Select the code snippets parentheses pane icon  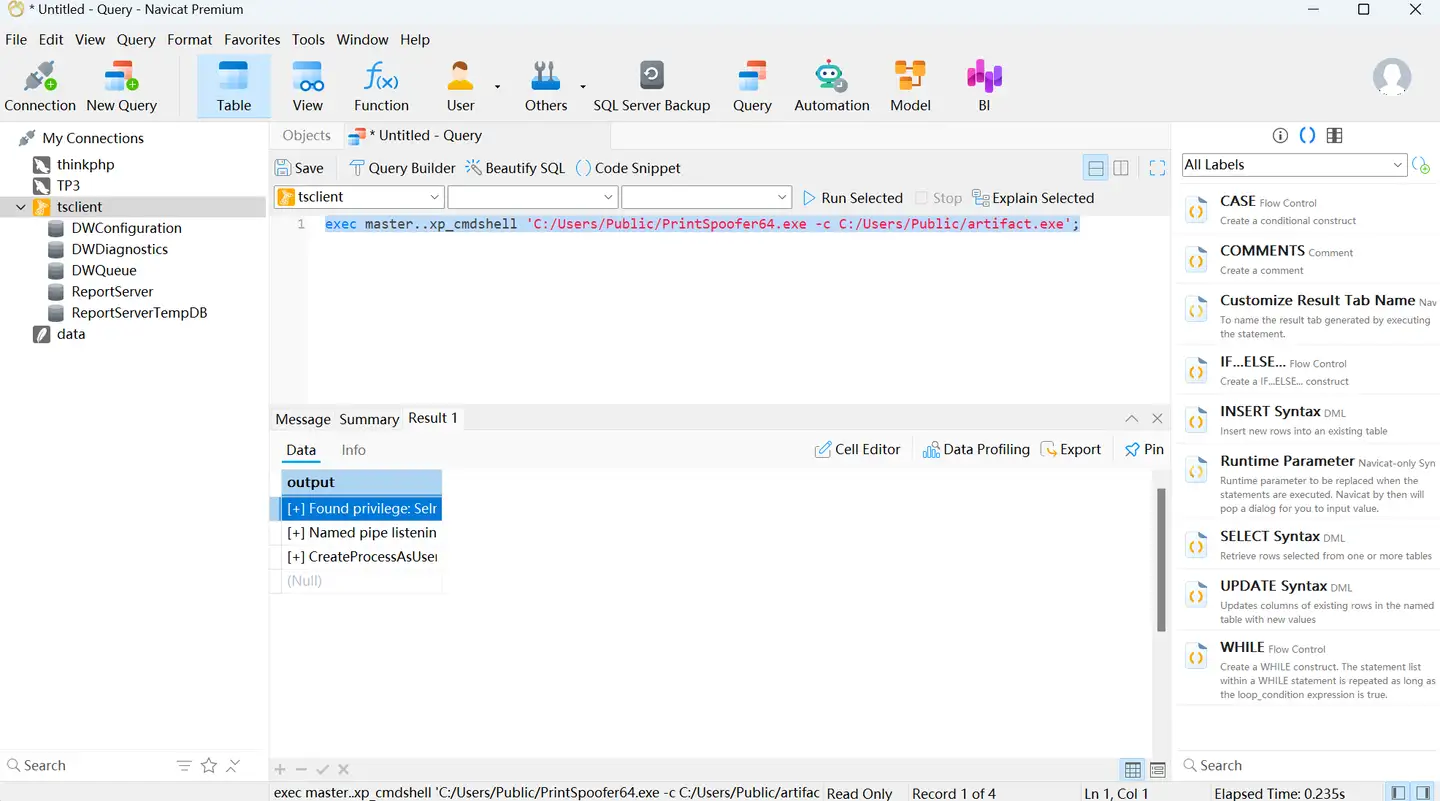coord(1307,136)
